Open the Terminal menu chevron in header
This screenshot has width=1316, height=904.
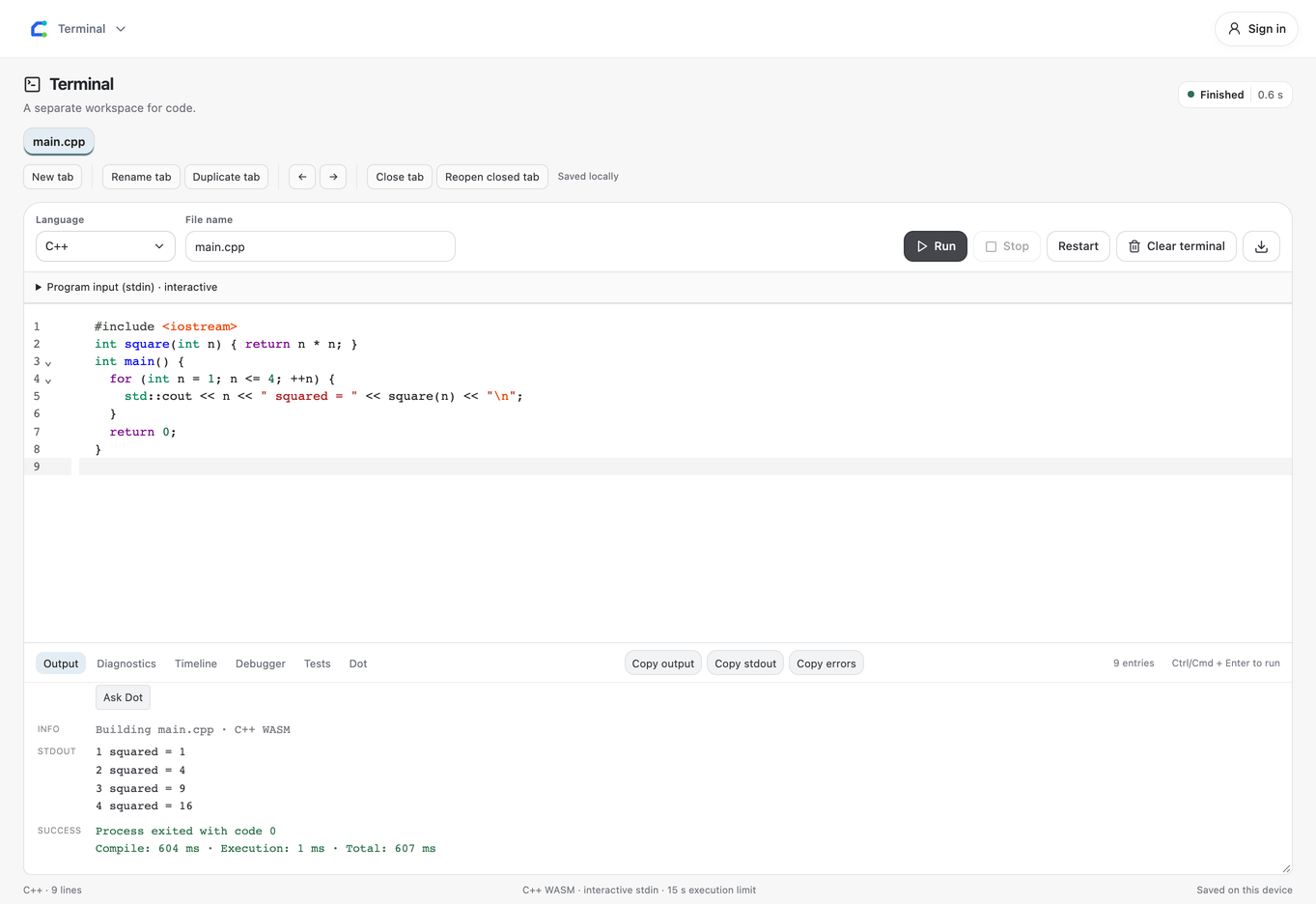pos(121,29)
